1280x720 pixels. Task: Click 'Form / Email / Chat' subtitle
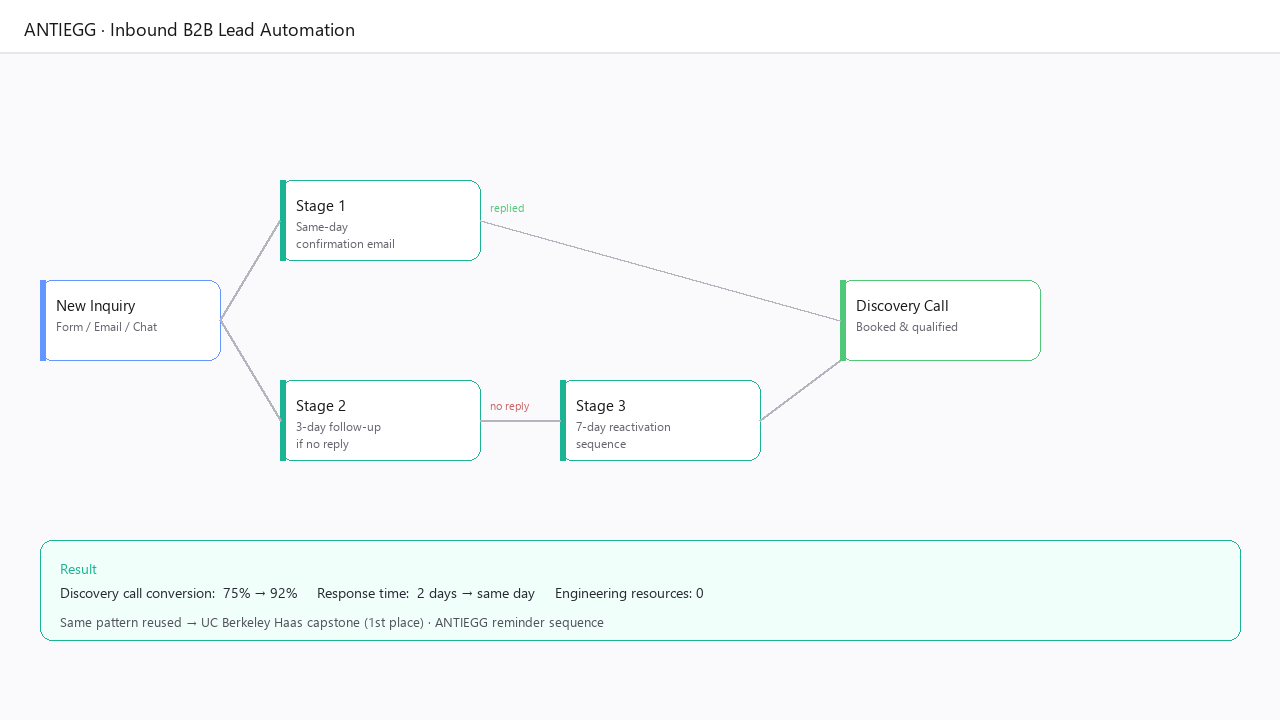click(x=106, y=327)
